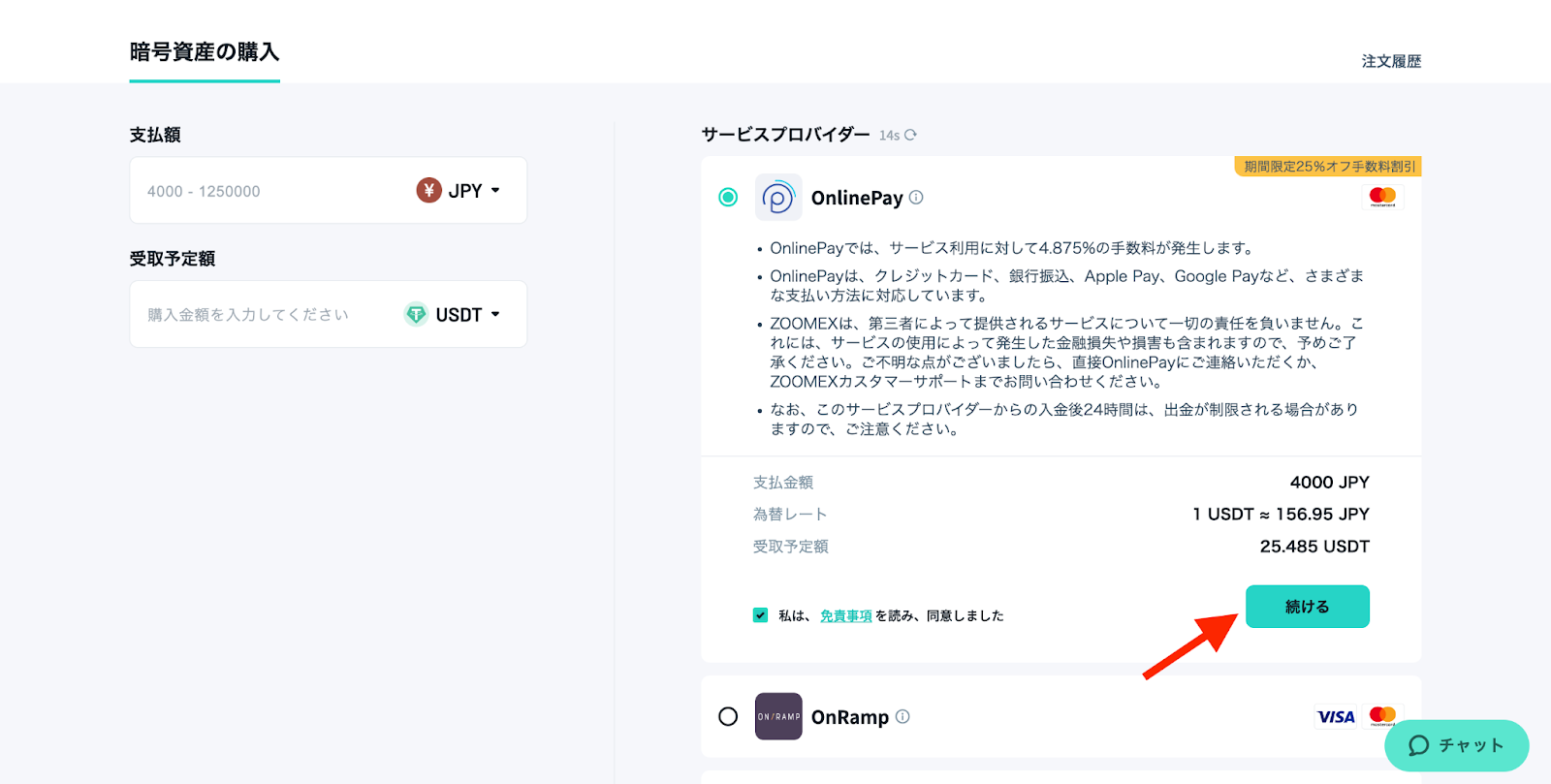Click the 14s countdown timer text

point(890,136)
